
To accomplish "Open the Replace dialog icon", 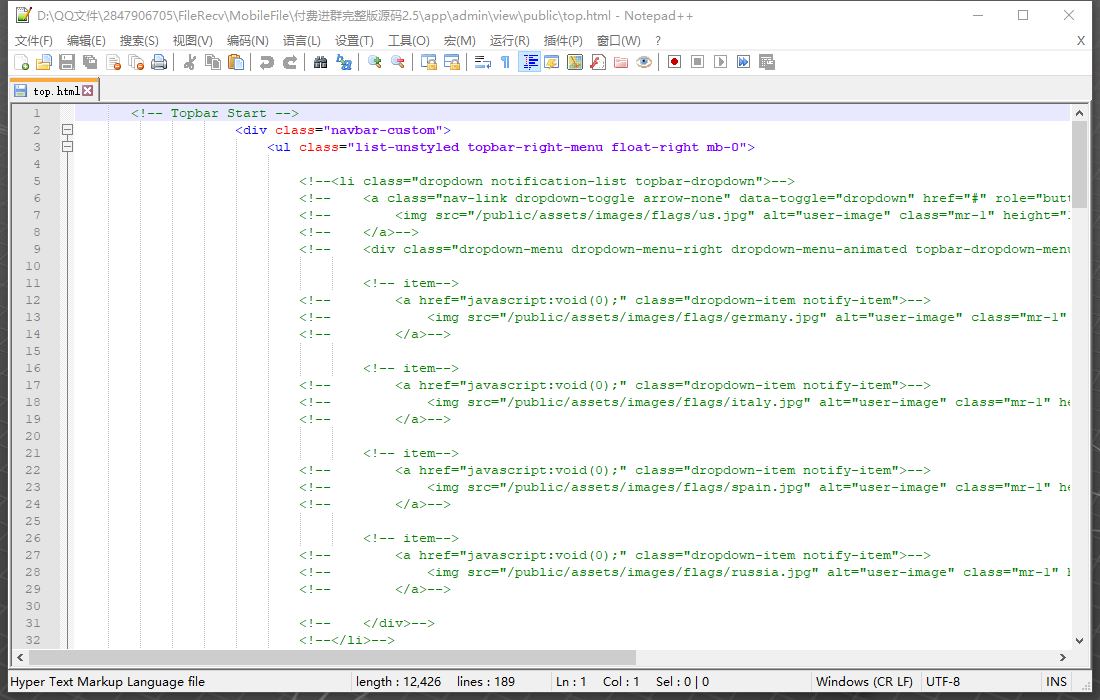I will pyautogui.click(x=344, y=62).
